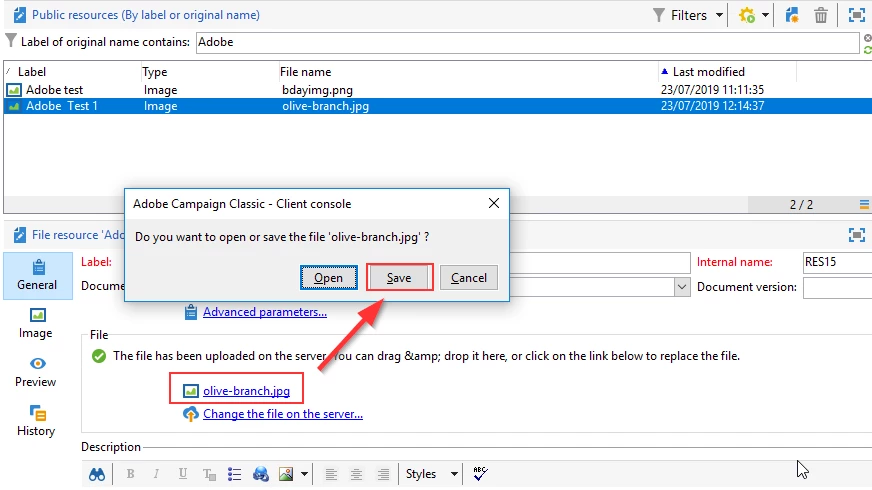872x490 pixels.
Task: Click the image icon of 'Adobe test' row
Action: coord(14,90)
